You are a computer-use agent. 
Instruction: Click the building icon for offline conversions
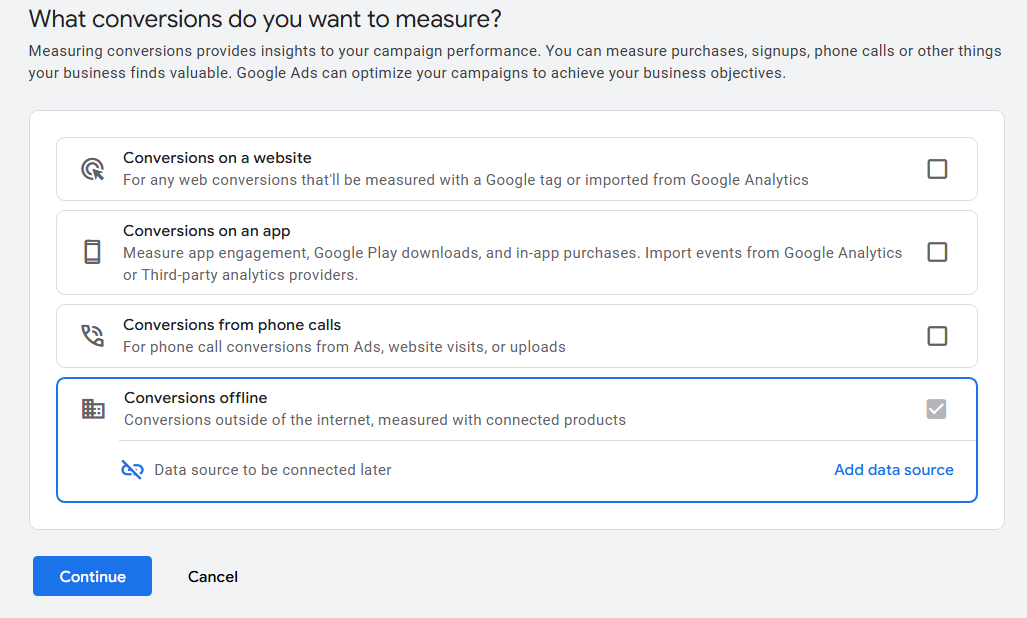click(x=93, y=409)
